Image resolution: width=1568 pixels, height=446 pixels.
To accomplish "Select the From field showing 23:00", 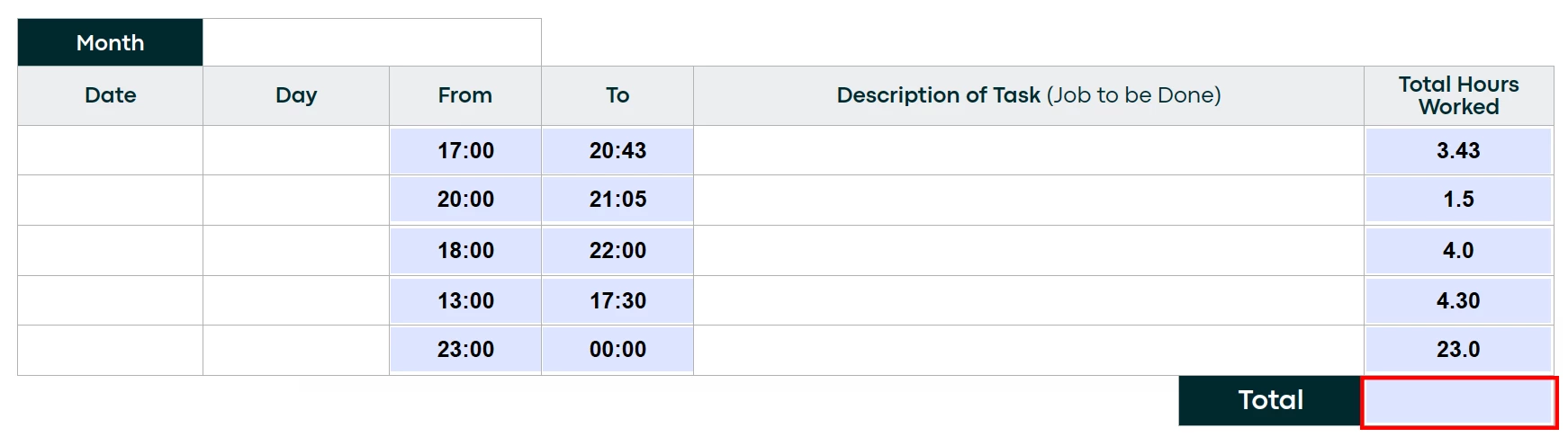I will (465, 350).
